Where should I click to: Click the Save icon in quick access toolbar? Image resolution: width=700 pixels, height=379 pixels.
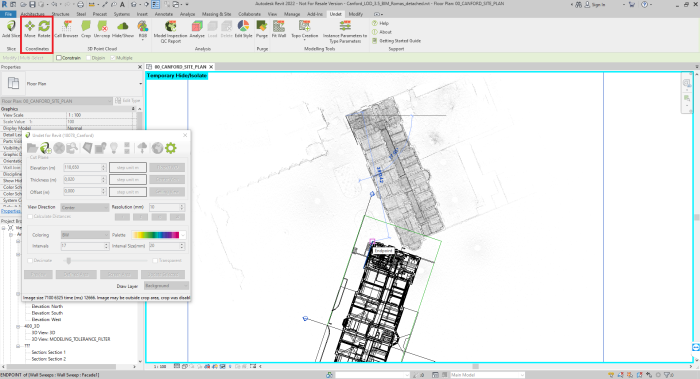(32, 4)
